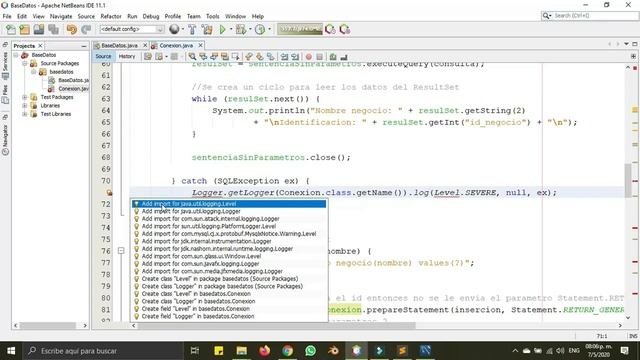This screenshot has width=640, height=360.
Task: Open the Debug menu
Action: (151, 16)
